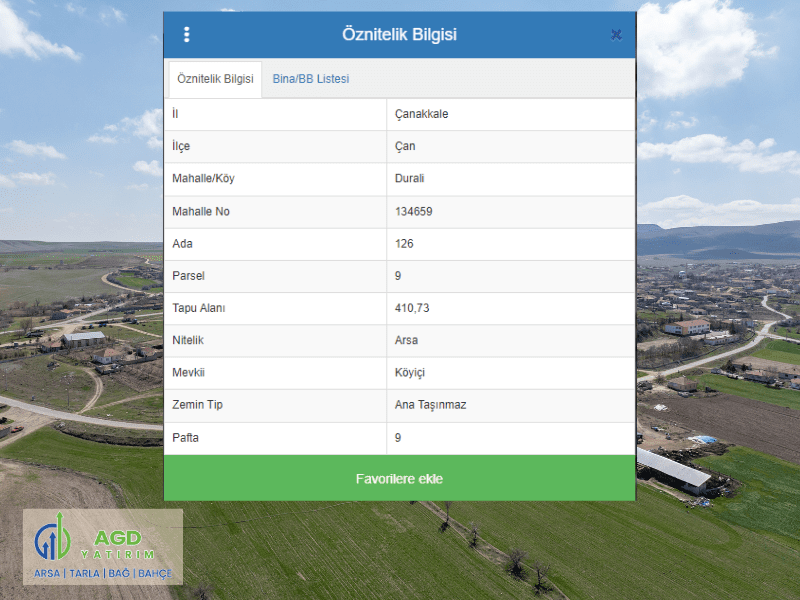Select the Ada value 126
Viewport: 800px width, 600px height.
pyautogui.click(x=404, y=244)
